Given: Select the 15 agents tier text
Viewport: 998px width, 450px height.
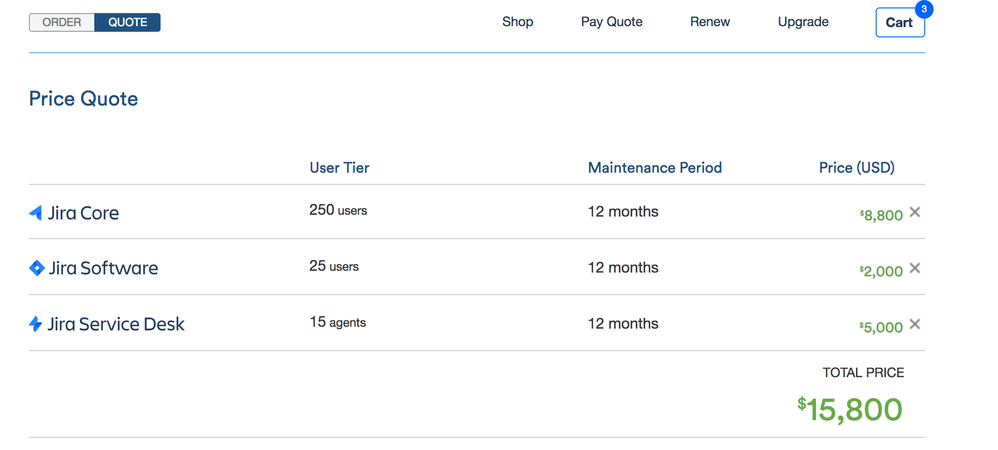Looking at the screenshot, I should [x=338, y=323].
